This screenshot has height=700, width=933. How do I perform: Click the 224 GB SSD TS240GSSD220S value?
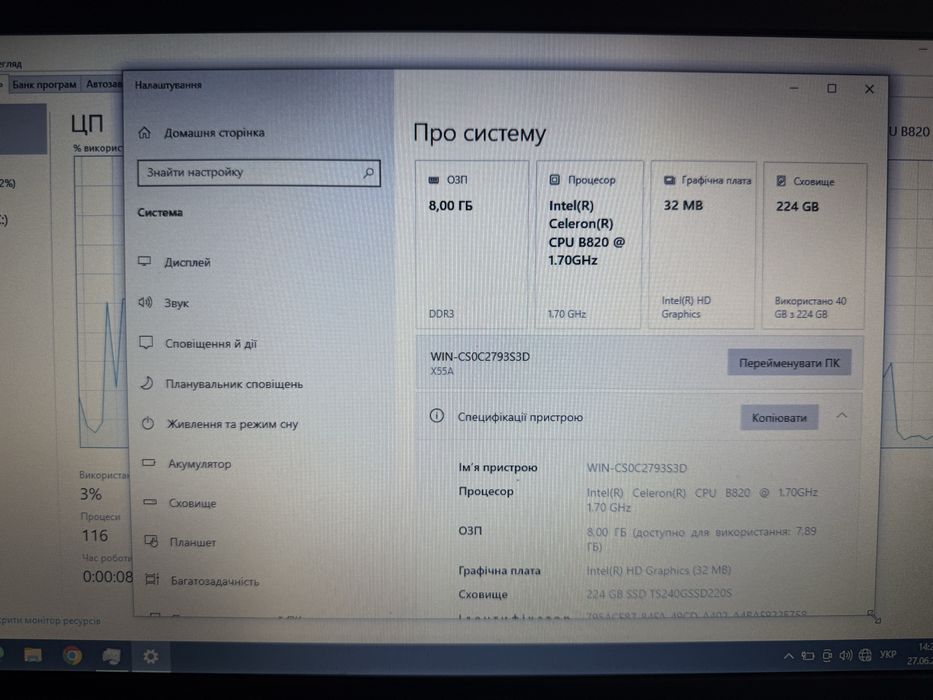coord(659,593)
